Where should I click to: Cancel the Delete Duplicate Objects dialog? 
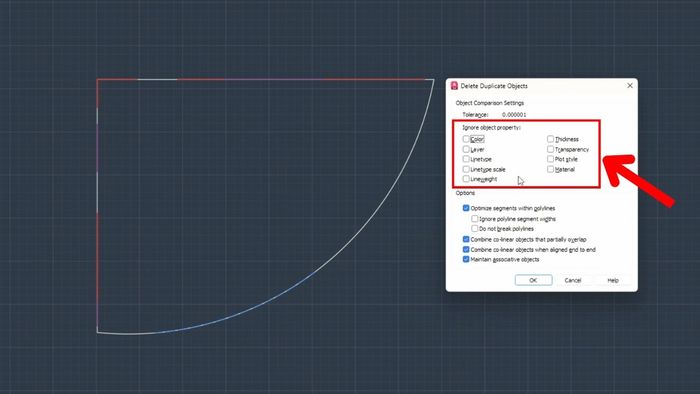point(573,280)
